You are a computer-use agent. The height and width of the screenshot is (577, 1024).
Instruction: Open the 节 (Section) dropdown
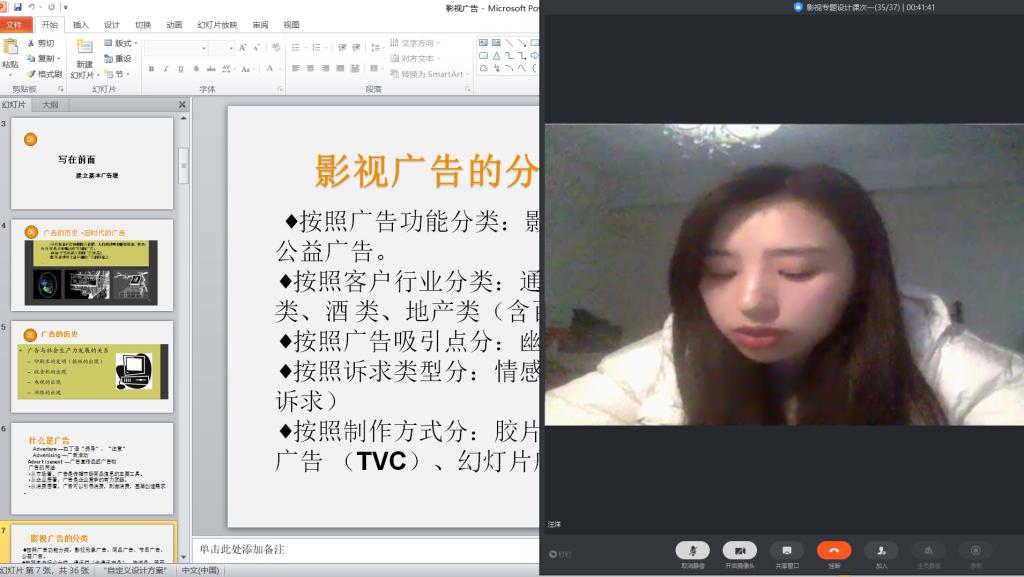[117, 74]
